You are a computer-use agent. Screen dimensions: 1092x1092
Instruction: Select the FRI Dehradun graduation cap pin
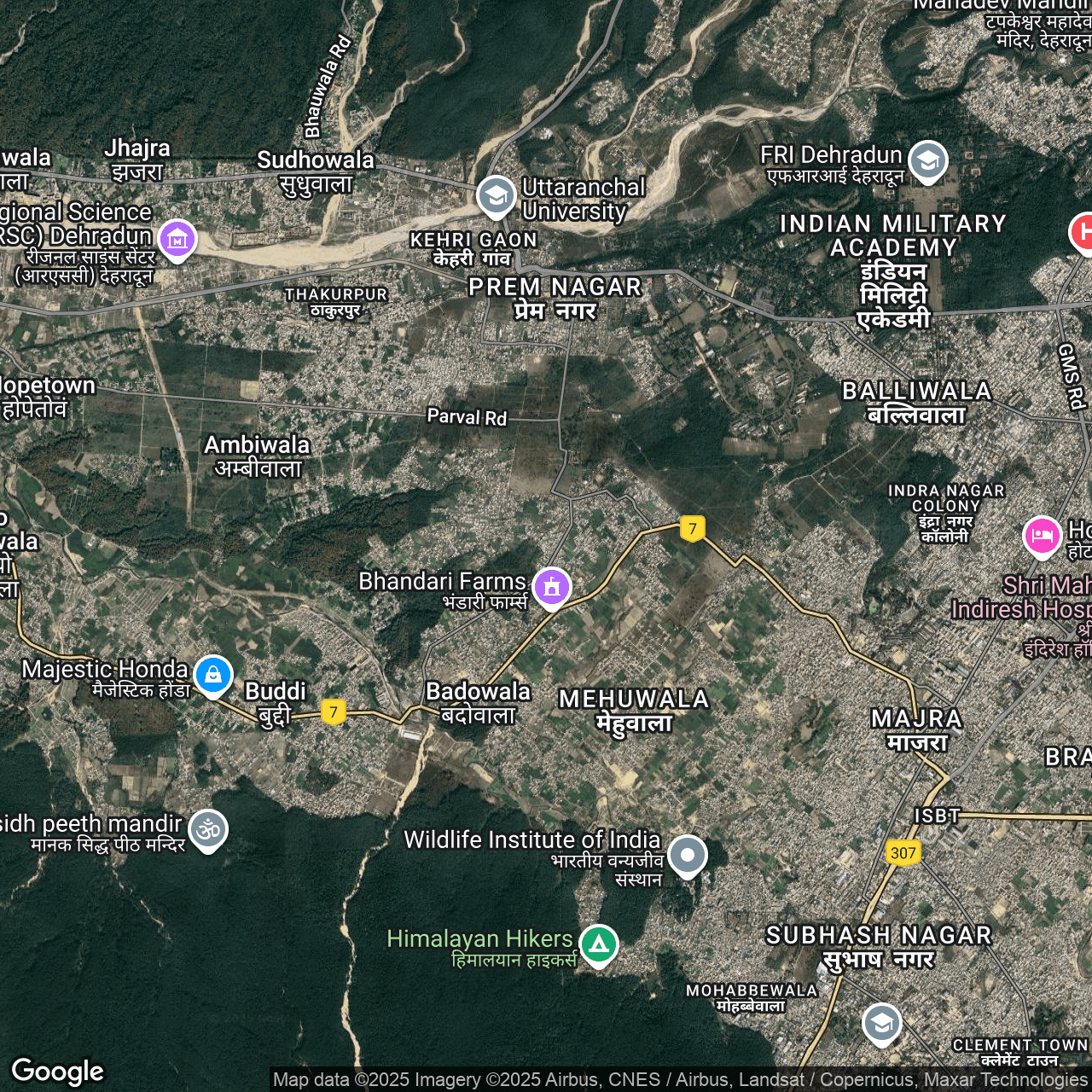pos(927,160)
